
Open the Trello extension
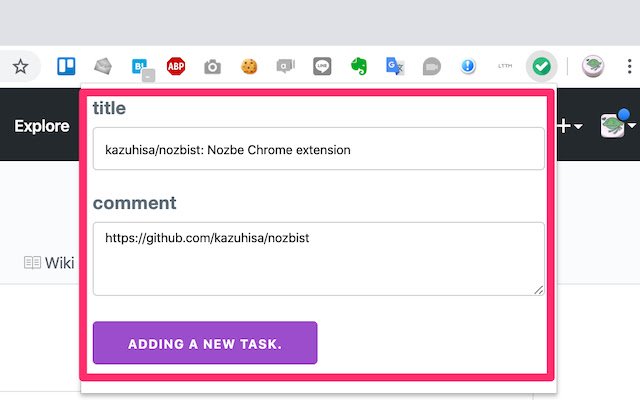66,66
